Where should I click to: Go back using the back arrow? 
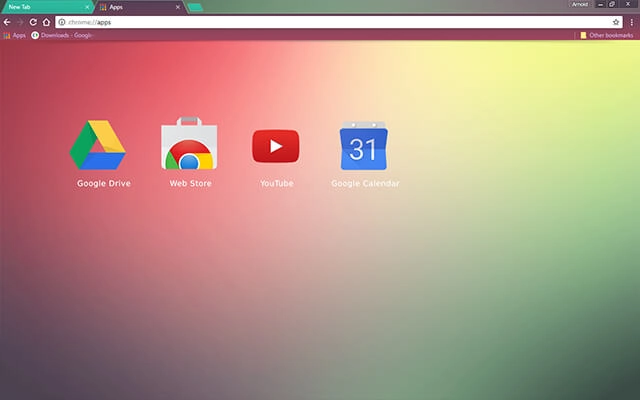tap(7, 22)
